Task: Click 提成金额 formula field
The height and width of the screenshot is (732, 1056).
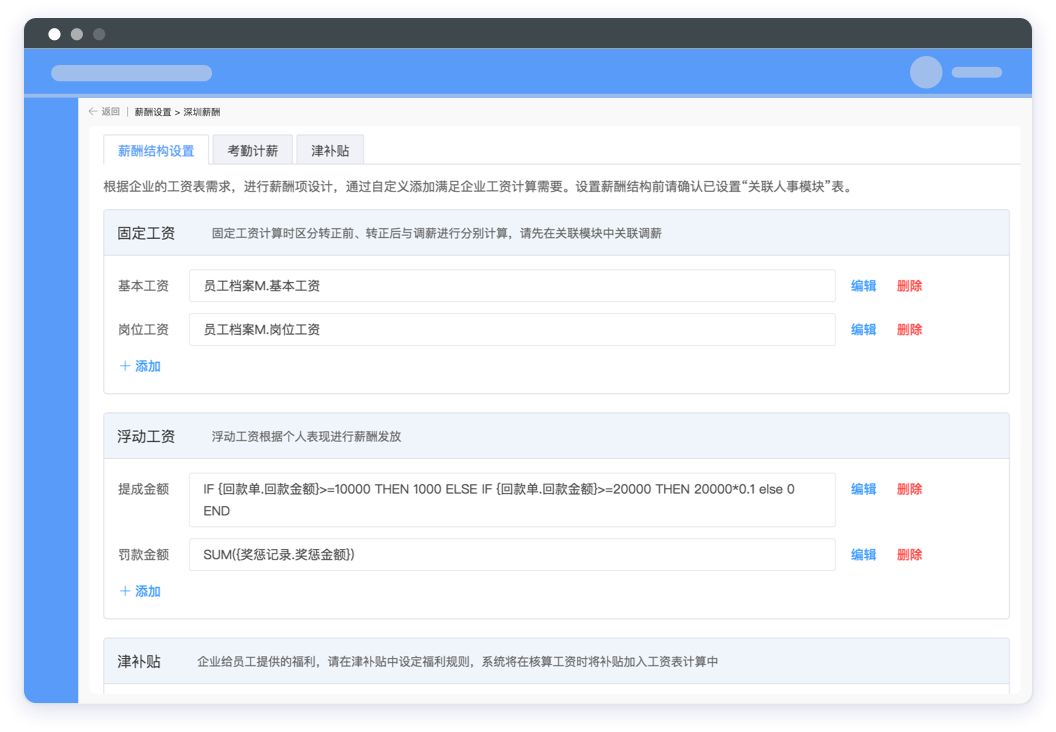Action: (x=512, y=500)
